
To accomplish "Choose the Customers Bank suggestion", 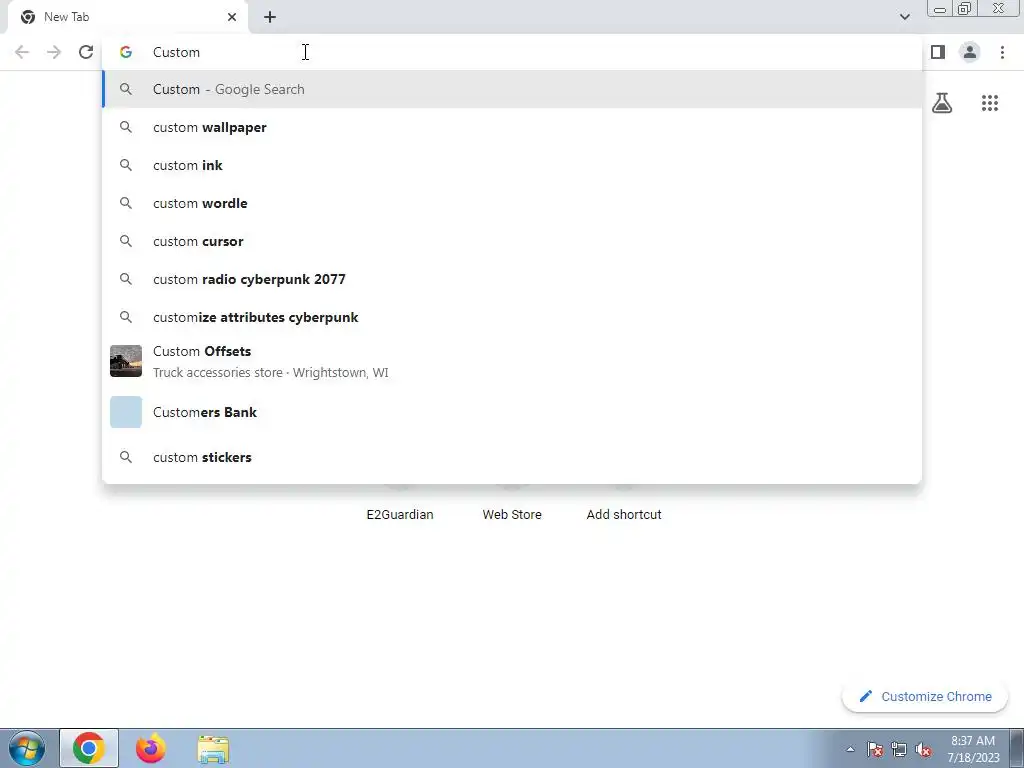I will click(x=512, y=412).
